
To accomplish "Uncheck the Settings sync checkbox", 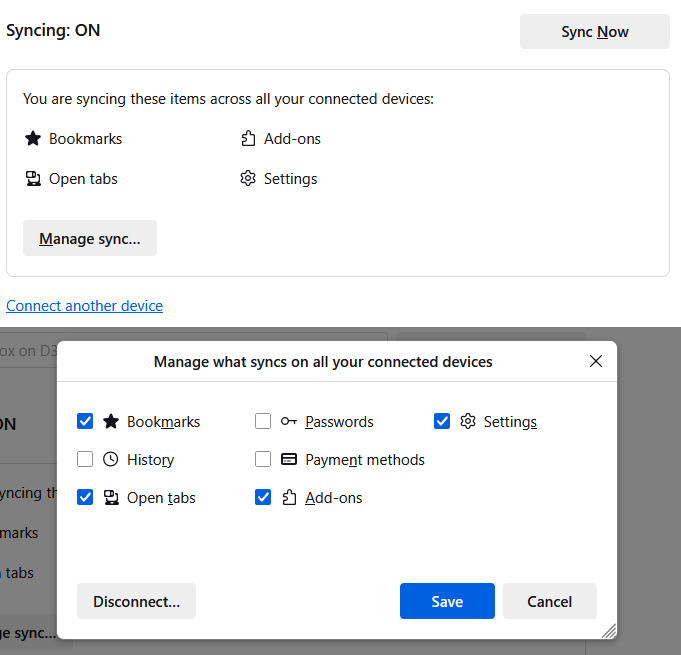I will (x=442, y=422).
